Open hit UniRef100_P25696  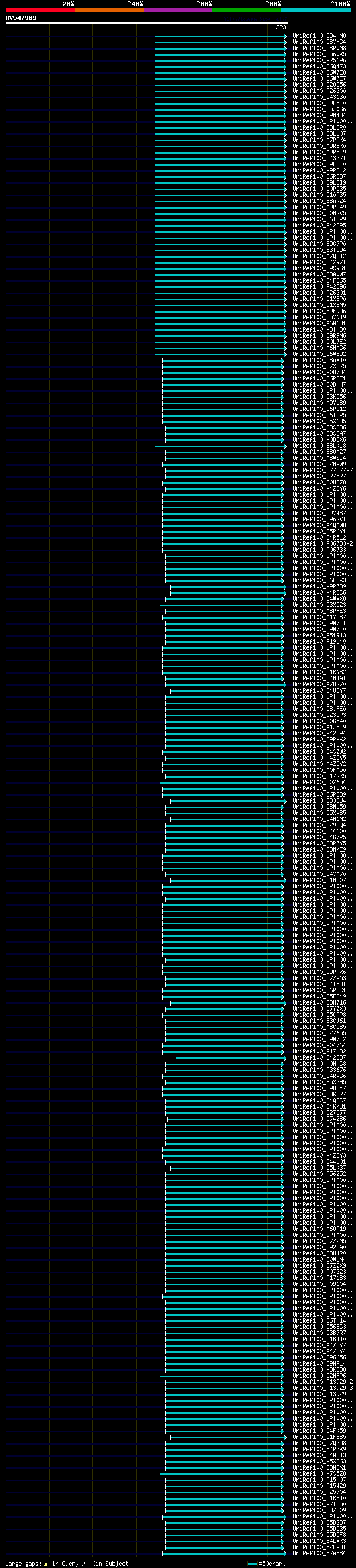(319, 60)
